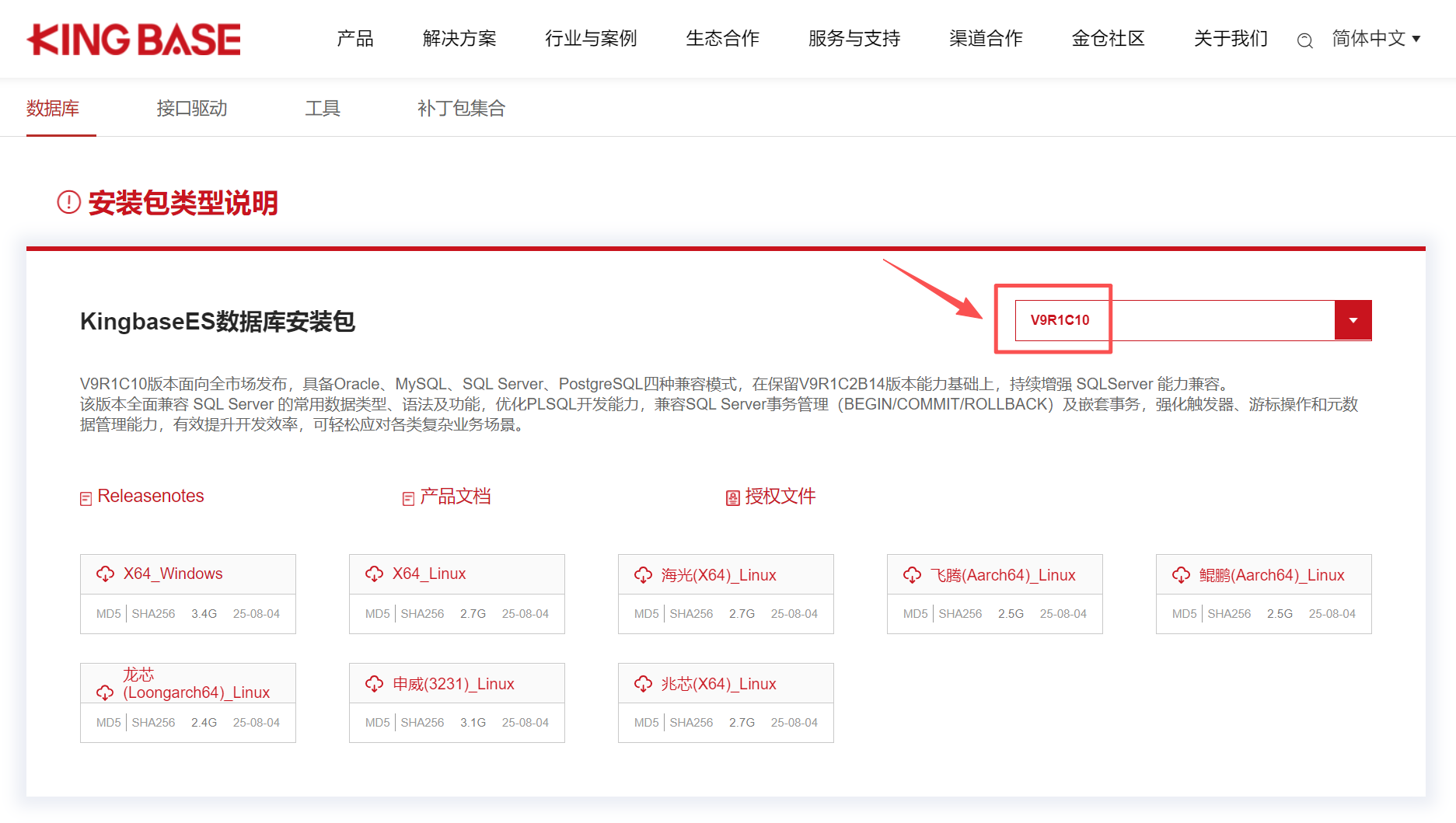The image size is (1456, 823).
Task: Click SHA256 under 鲲鹏(Aarch64)_Linux
Action: coord(1229,613)
